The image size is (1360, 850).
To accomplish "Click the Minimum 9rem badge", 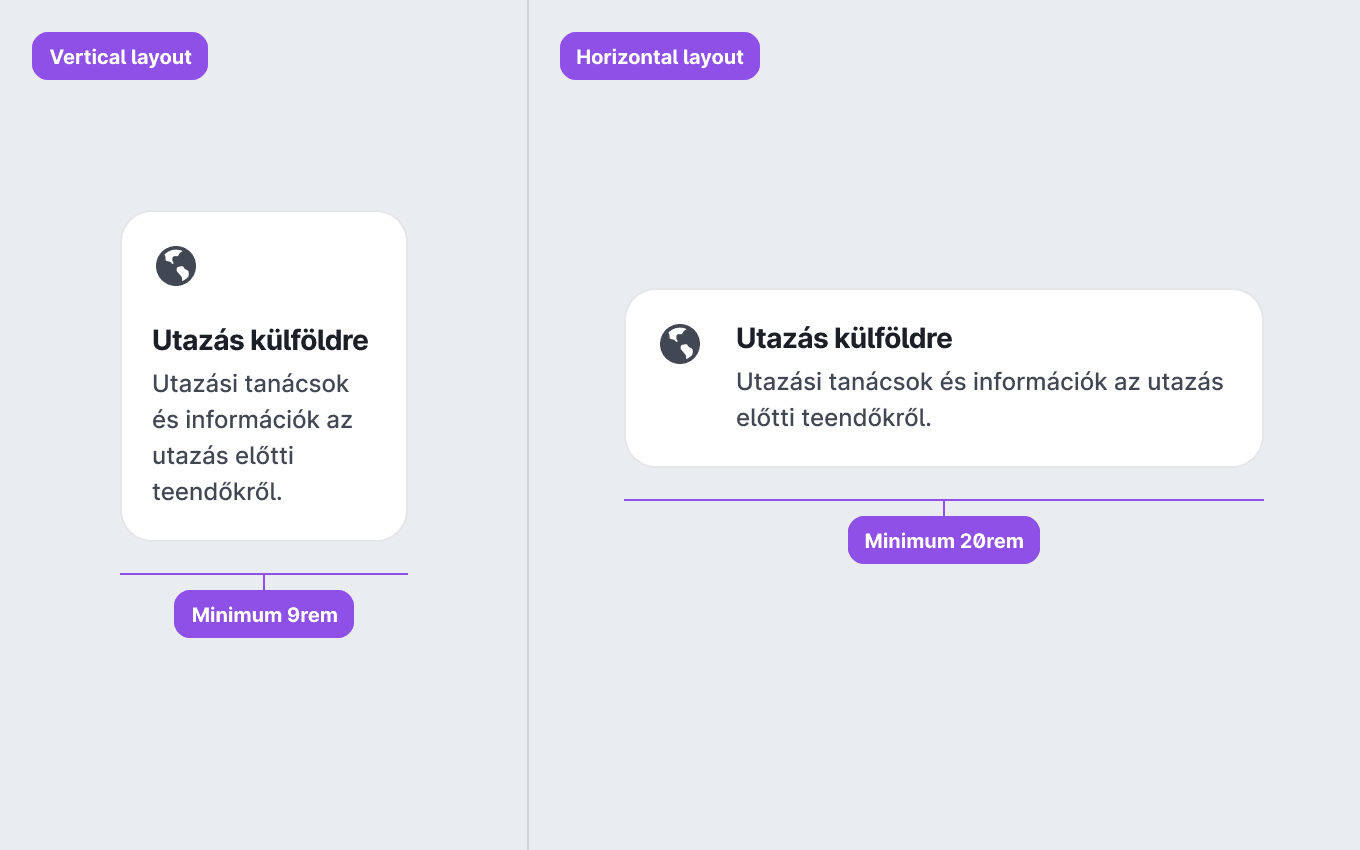I will (264, 614).
